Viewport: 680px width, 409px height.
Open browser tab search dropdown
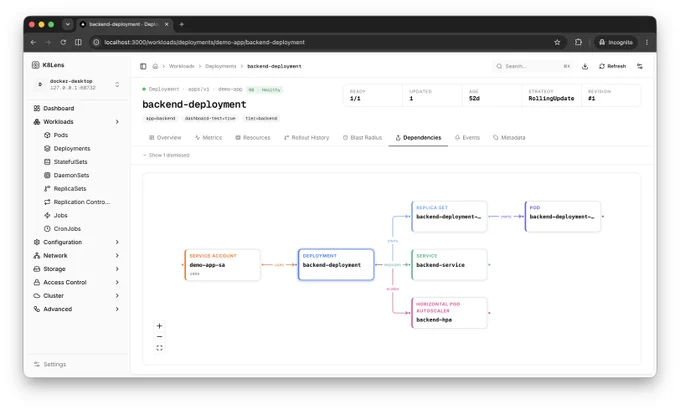point(68,25)
